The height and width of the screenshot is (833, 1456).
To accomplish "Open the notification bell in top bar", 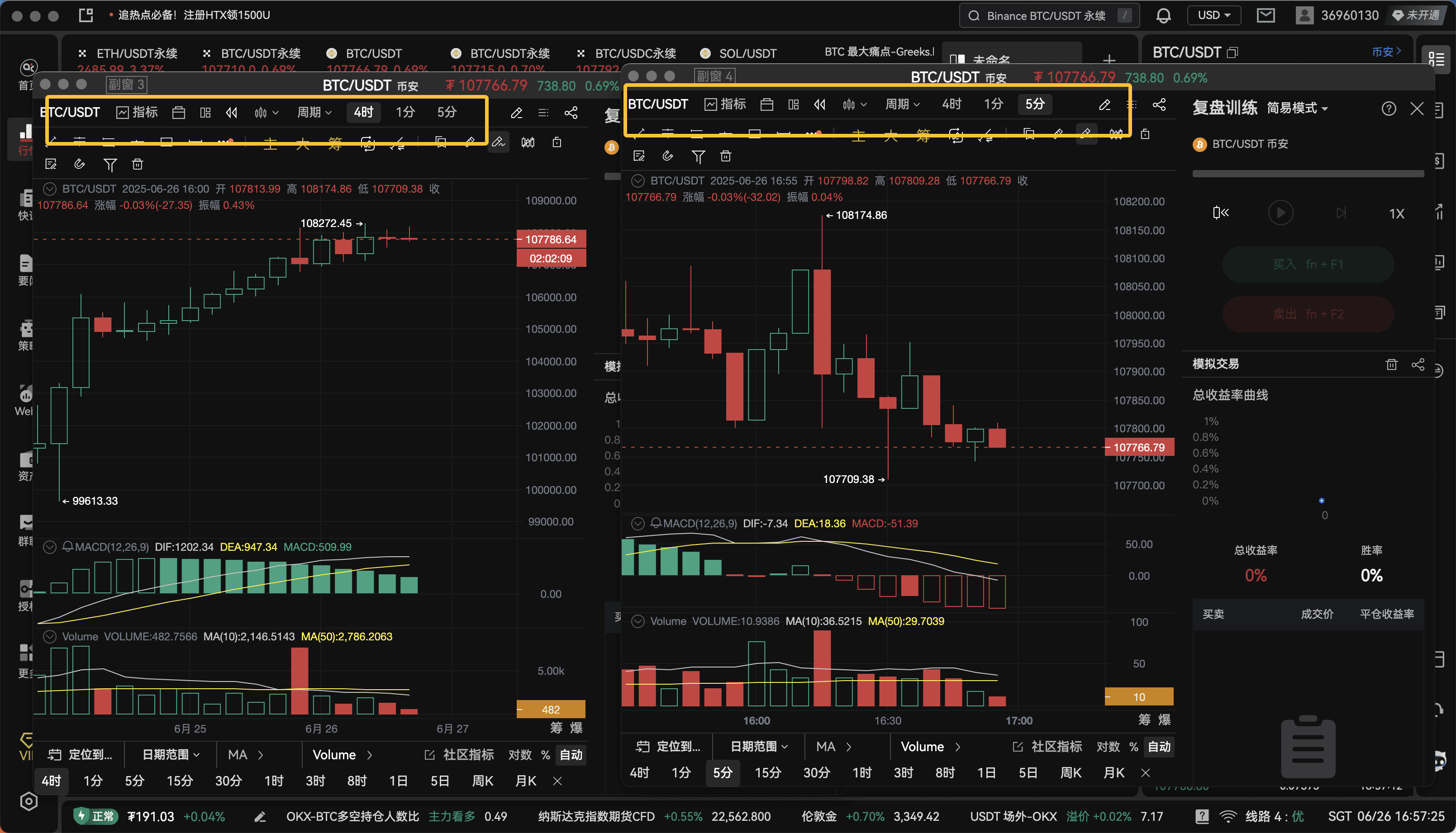I will [1163, 15].
